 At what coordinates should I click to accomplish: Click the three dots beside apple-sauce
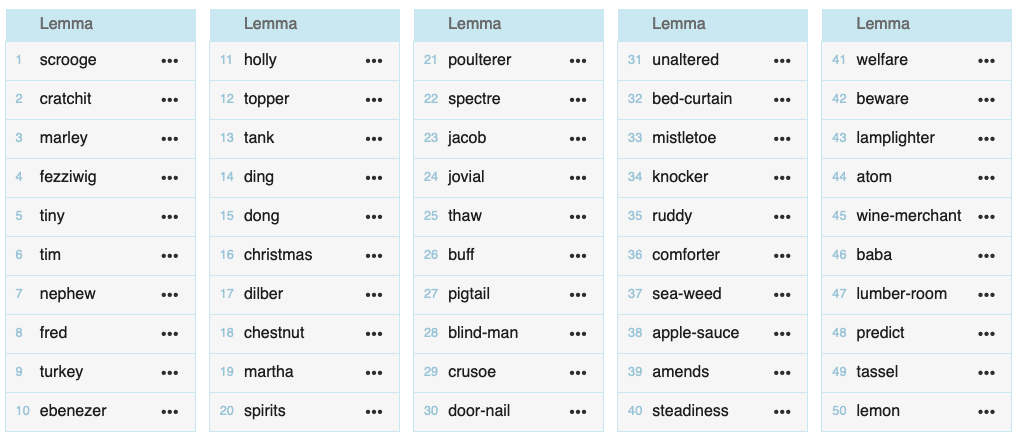782,333
